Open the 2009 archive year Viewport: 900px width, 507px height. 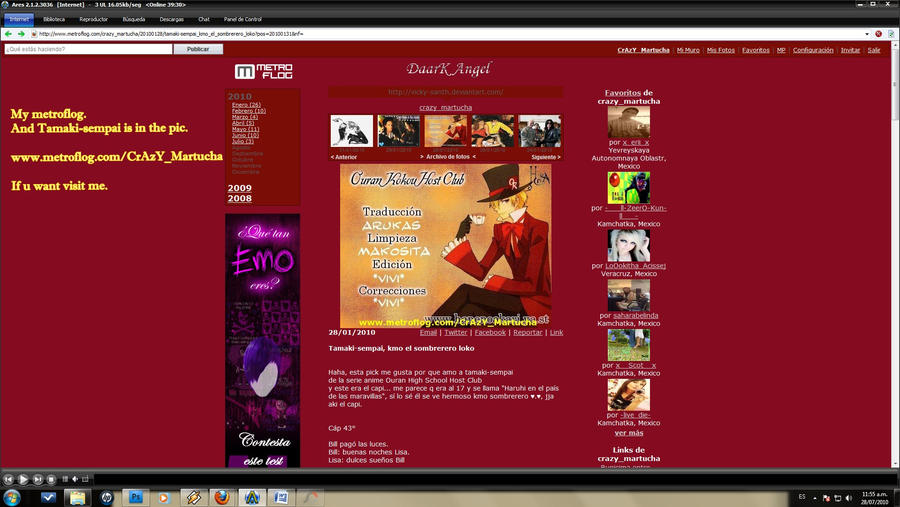click(x=239, y=188)
